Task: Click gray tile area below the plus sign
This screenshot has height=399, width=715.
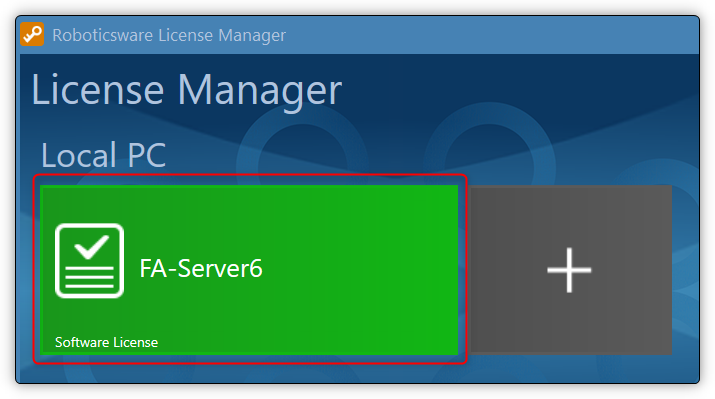Action: [570, 324]
